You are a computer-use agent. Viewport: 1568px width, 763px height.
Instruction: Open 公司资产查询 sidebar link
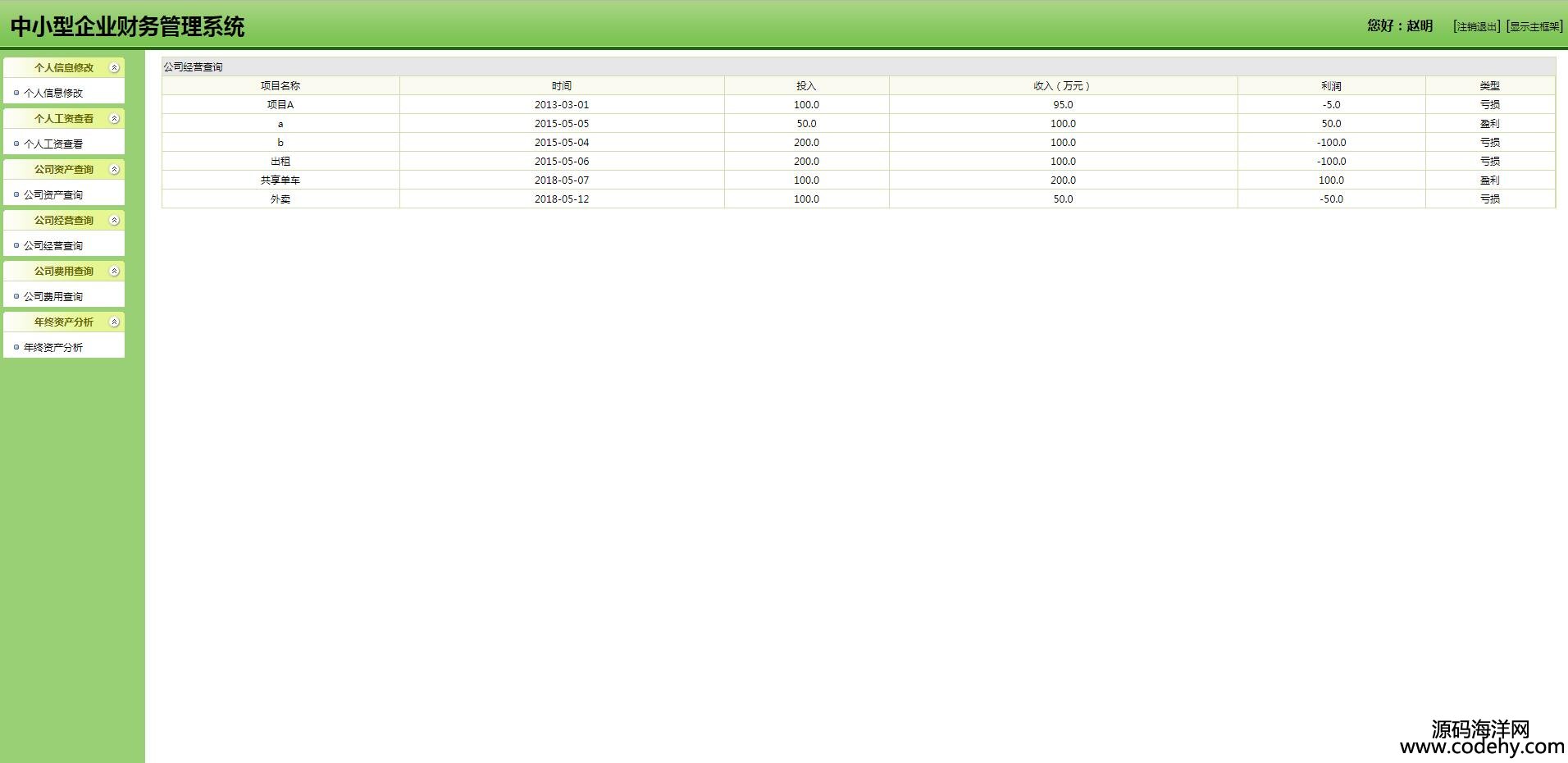pos(53,195)
